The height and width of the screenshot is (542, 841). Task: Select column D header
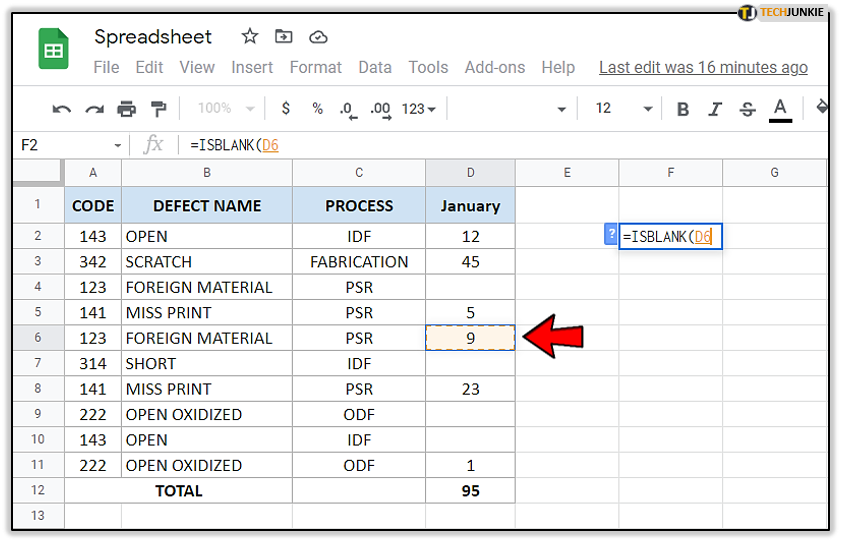click(470, 173)
